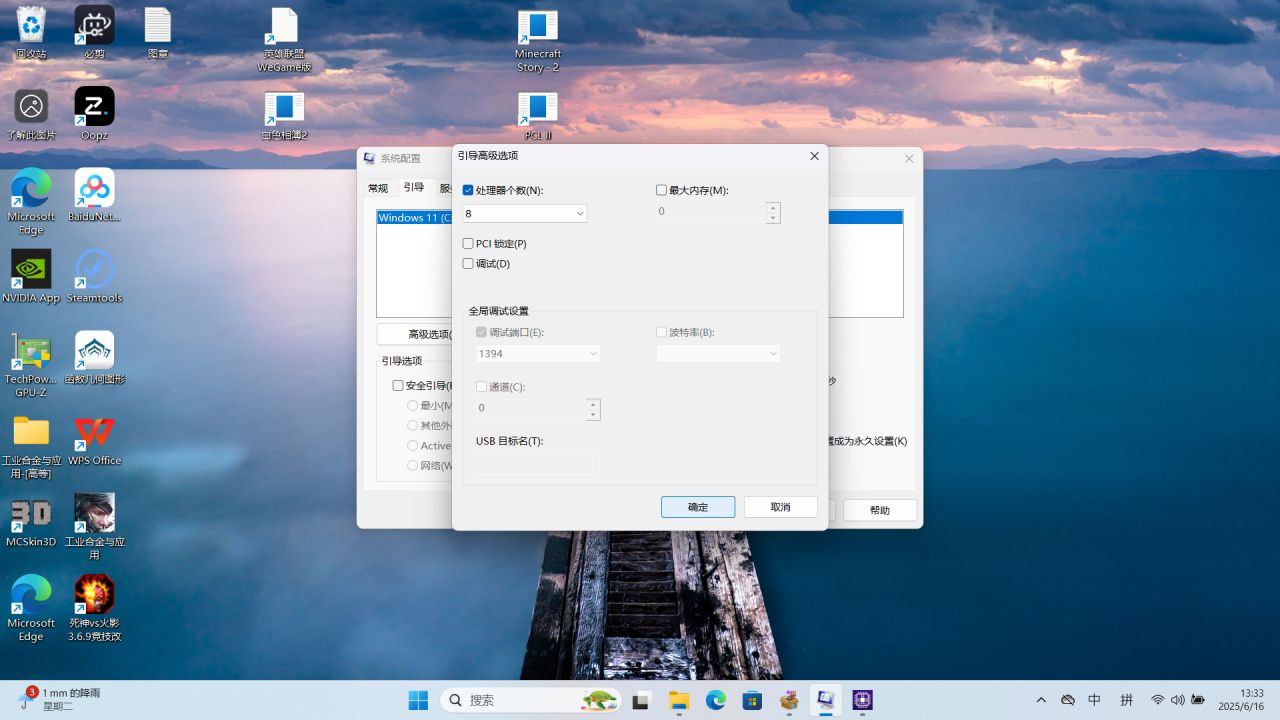Close the 引导高级选项 dialog
1280x720 pixels.
pos(814,156)
